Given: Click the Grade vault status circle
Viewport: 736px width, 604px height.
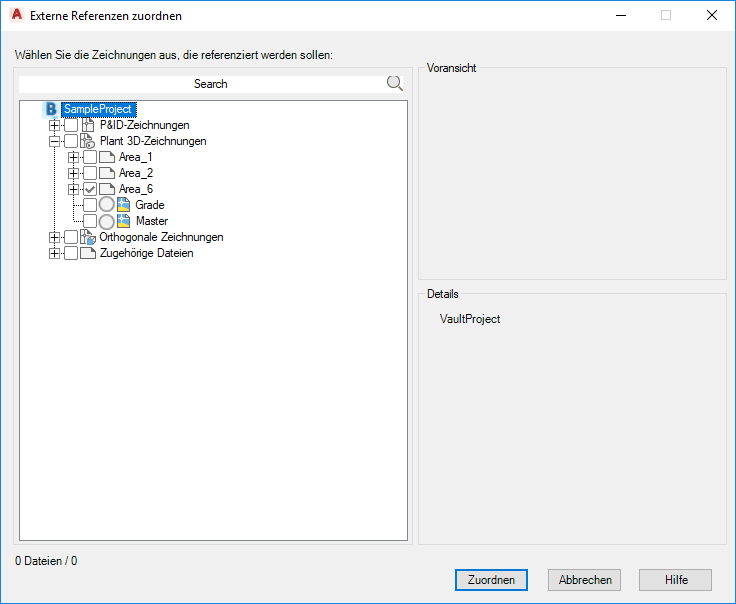Looking at the screenshot, I should 107,205.
